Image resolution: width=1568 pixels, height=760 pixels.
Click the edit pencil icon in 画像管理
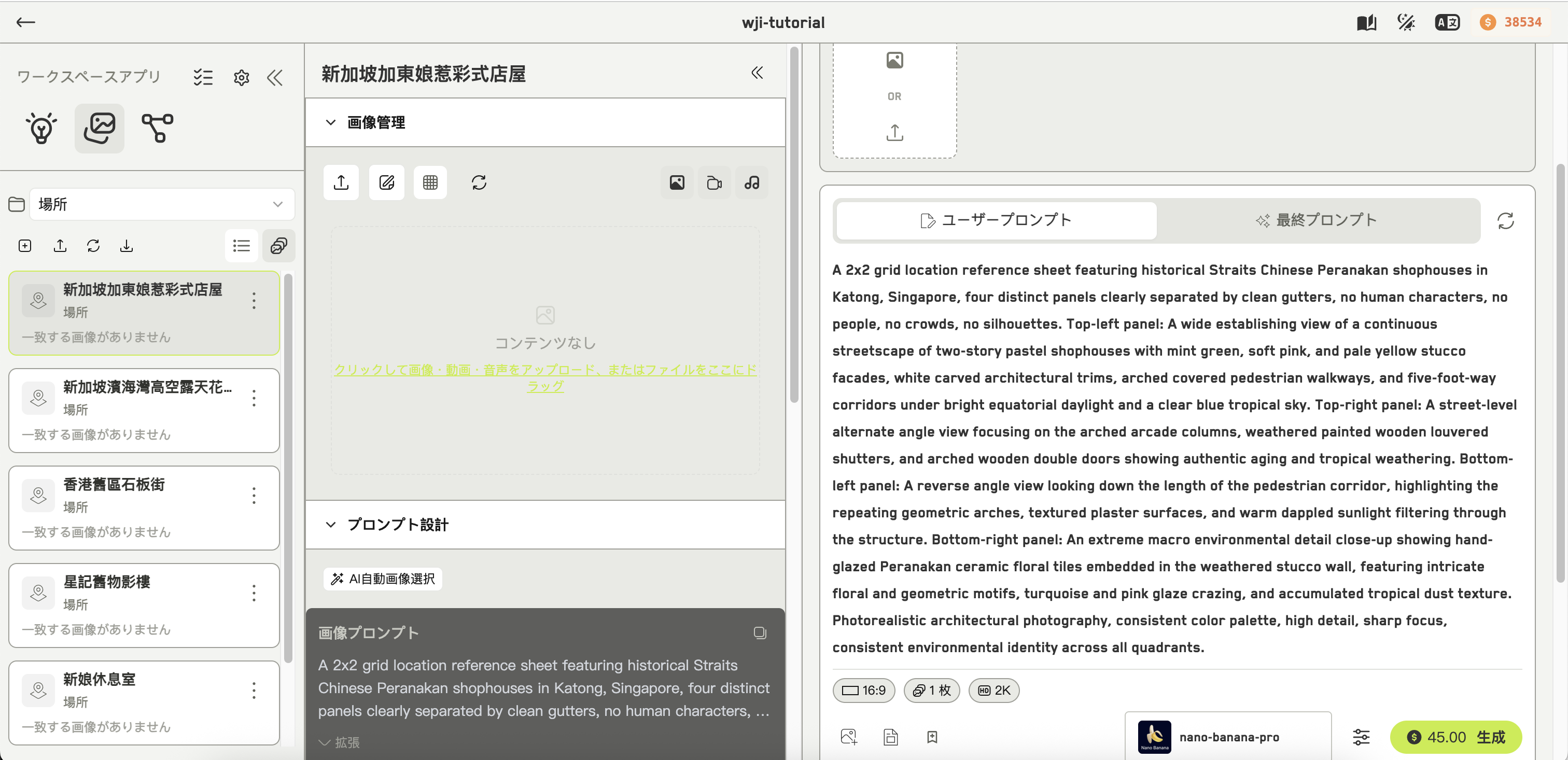tap(386, 182)
